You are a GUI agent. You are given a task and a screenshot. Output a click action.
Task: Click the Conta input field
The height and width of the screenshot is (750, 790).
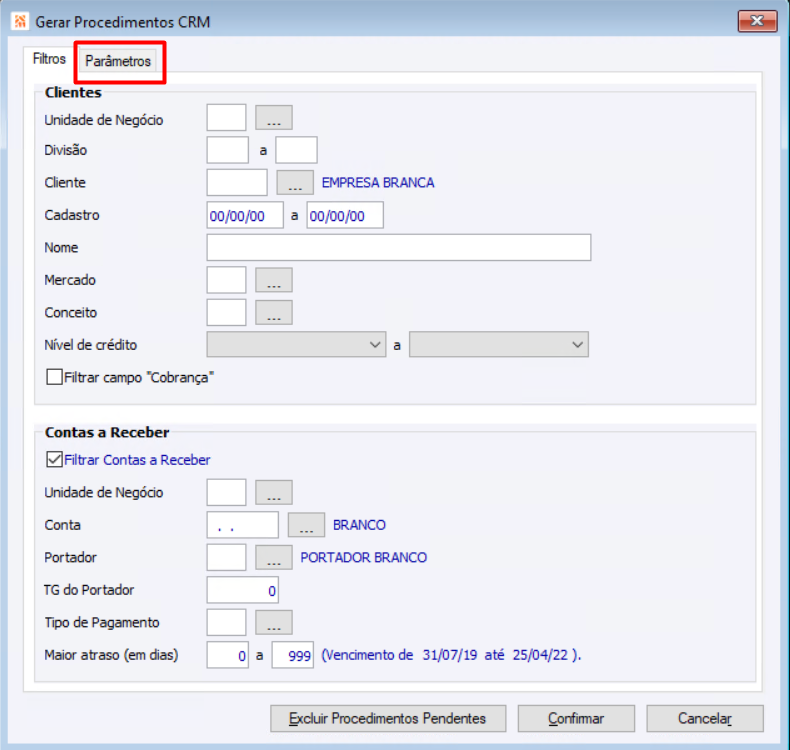[242, 525]
